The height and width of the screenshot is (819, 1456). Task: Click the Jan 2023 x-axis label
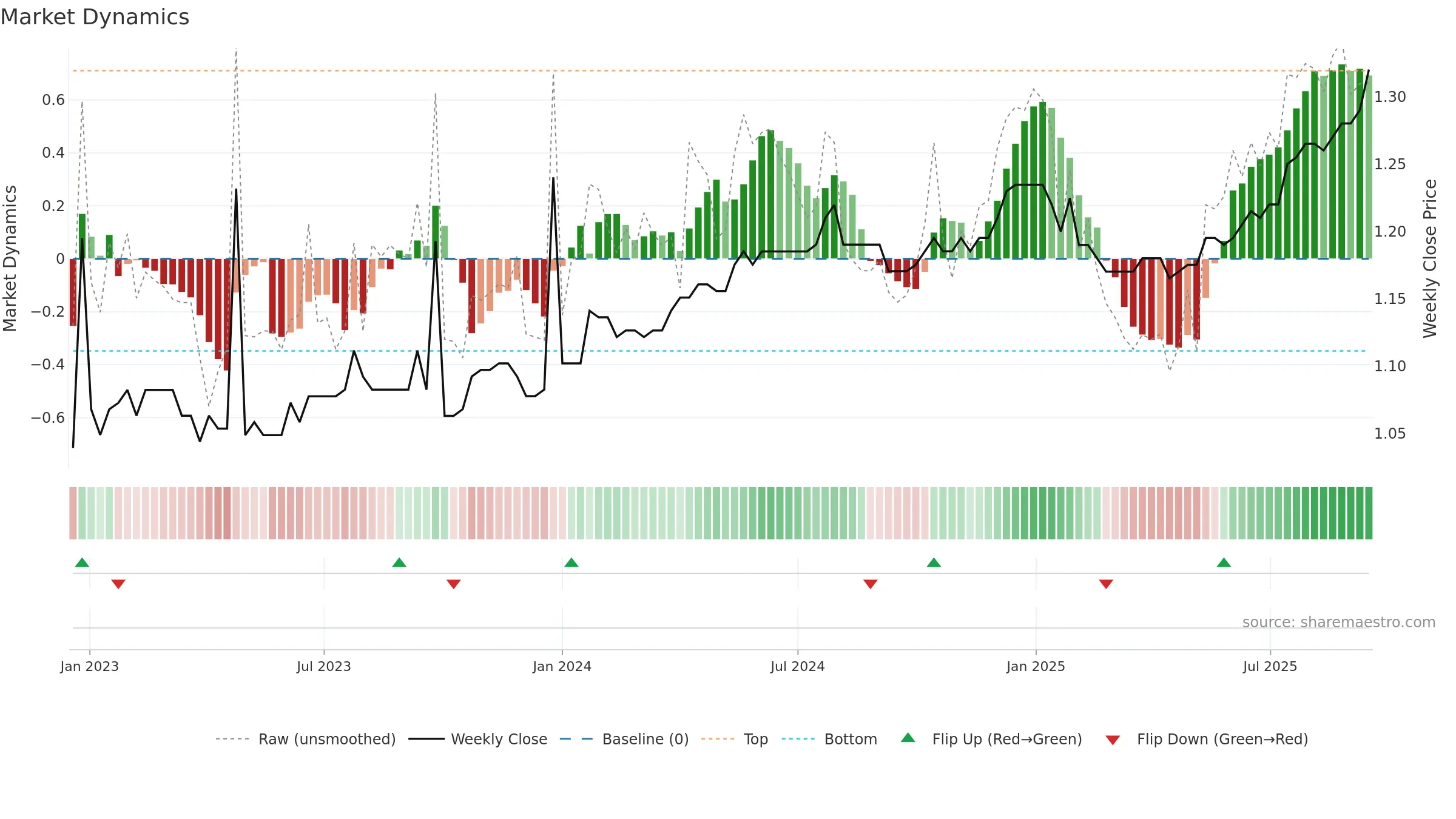coord(90,666)
